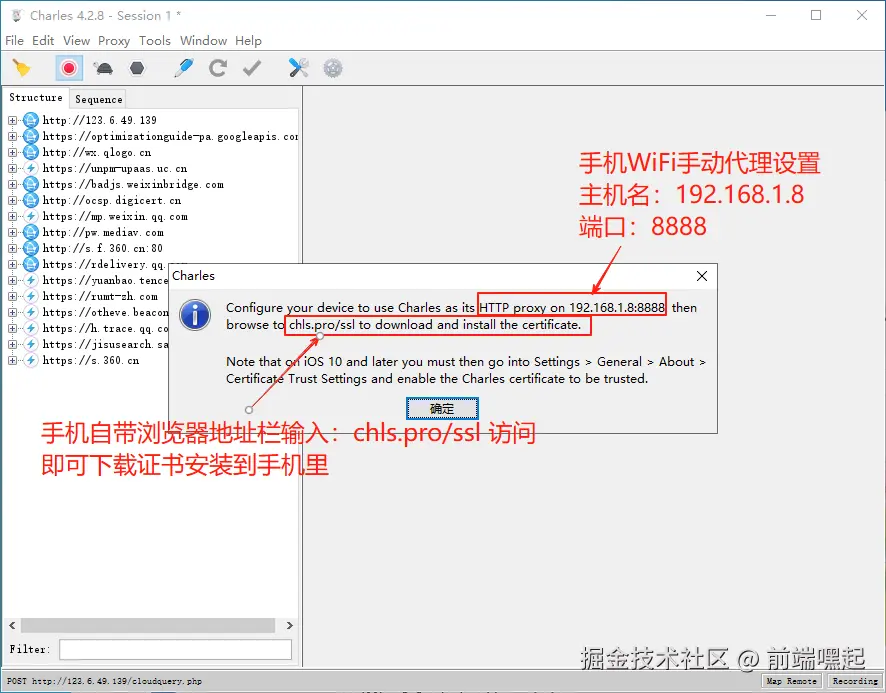Expand the mp.weixin.qq.com node
The height and width of the screenshot is (693, 886).
(x=12, y=216)
